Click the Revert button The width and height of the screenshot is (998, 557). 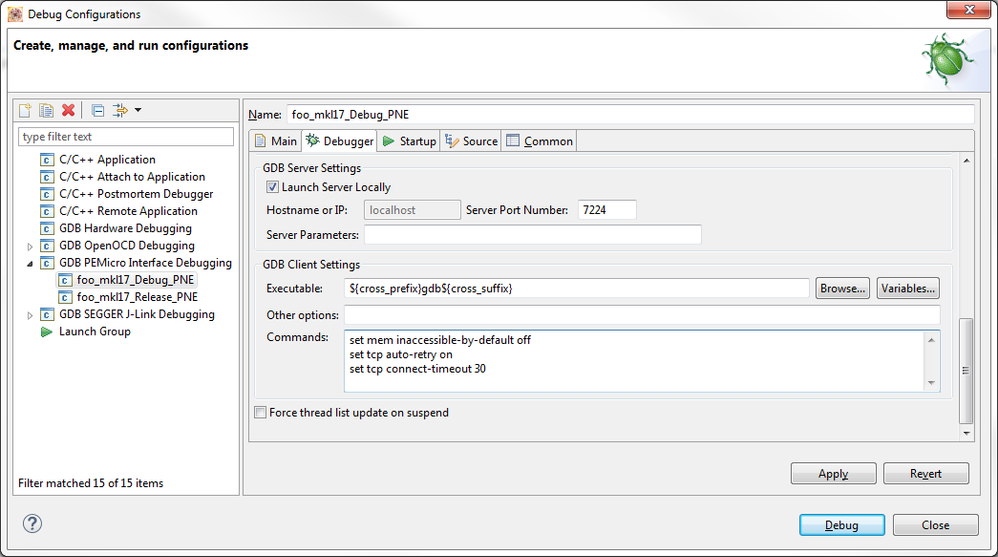[926, 474]
